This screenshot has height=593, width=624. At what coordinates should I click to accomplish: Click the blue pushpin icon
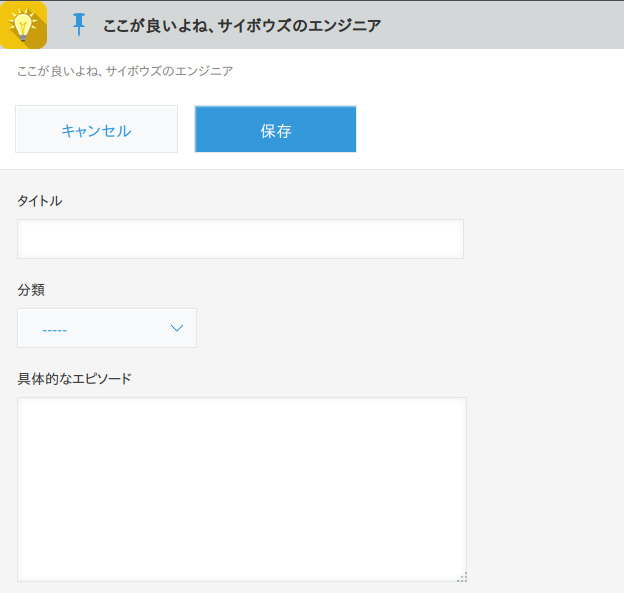(x=79, y=24)
